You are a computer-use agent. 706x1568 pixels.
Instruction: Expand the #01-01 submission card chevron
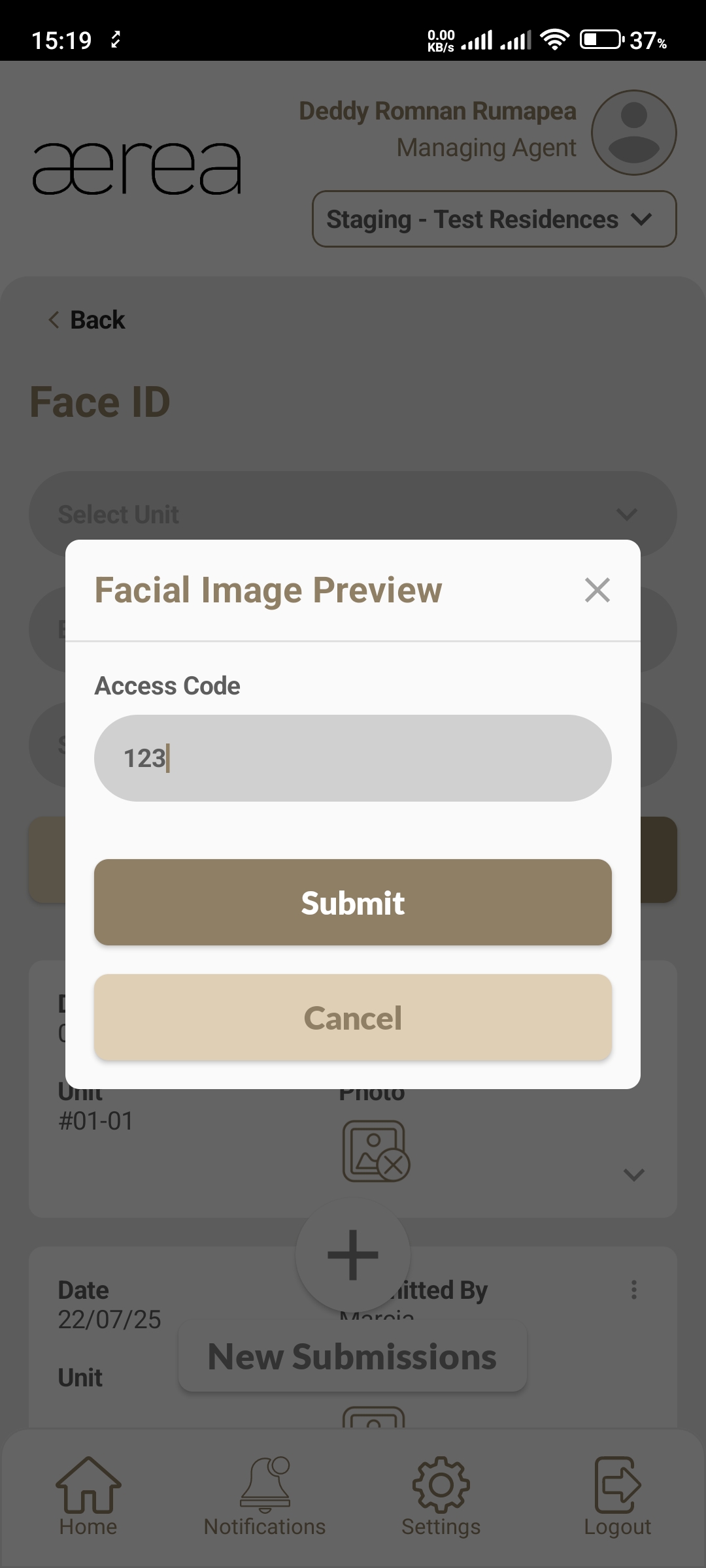click(x=633, y=1175)
